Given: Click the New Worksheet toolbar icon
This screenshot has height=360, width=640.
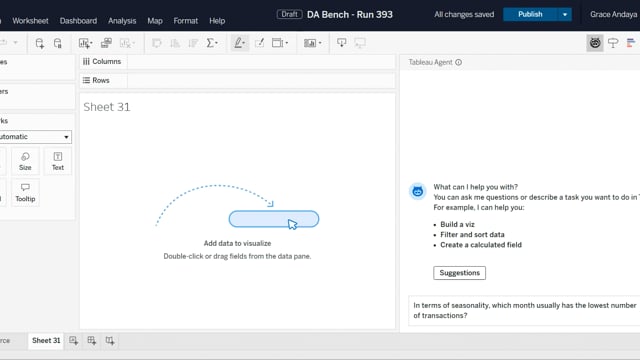Looking at the screenshot, I should [84, 43].
